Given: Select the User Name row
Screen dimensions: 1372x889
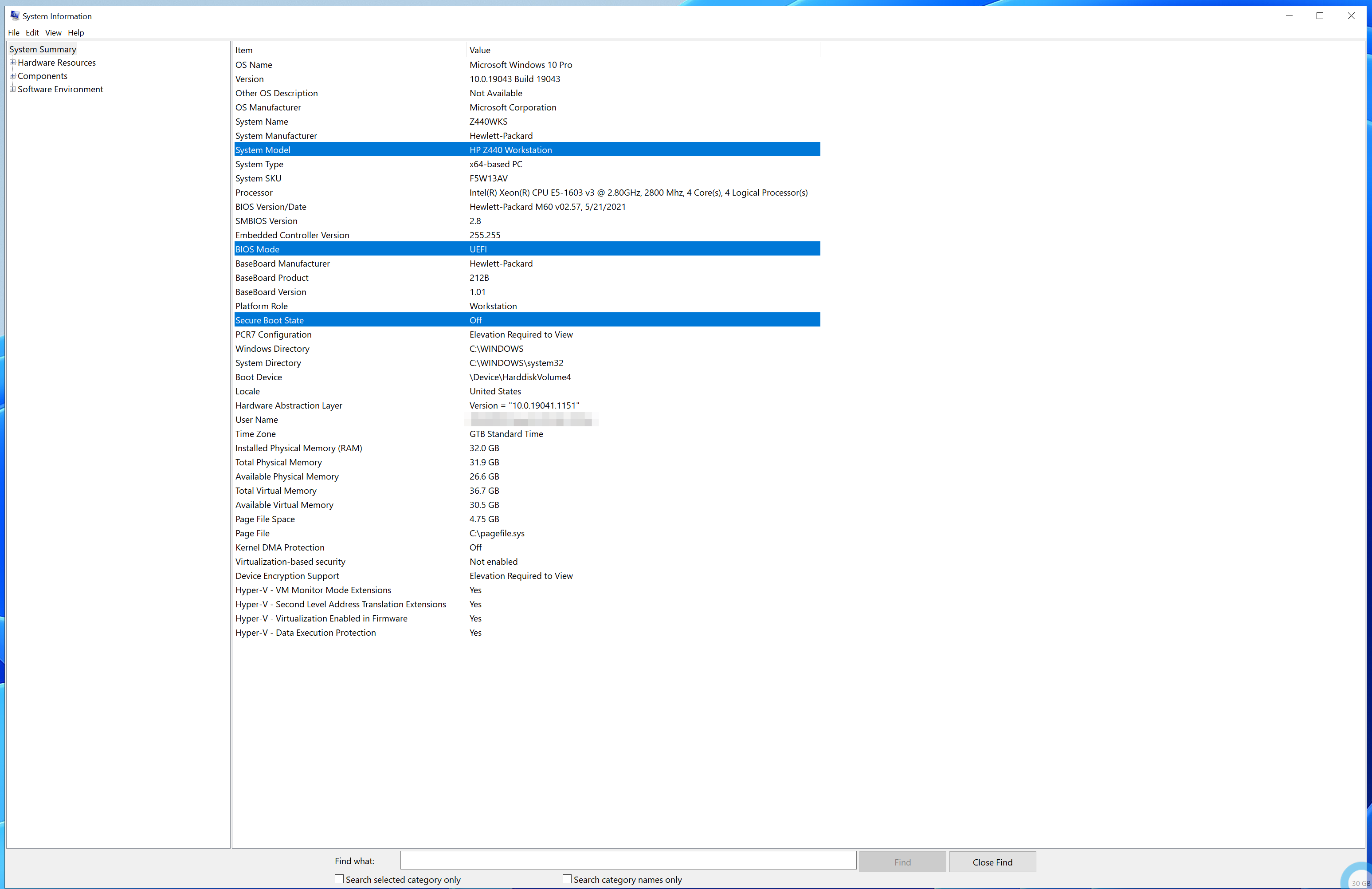Looking at the screenshot, I should pos(527,420).
